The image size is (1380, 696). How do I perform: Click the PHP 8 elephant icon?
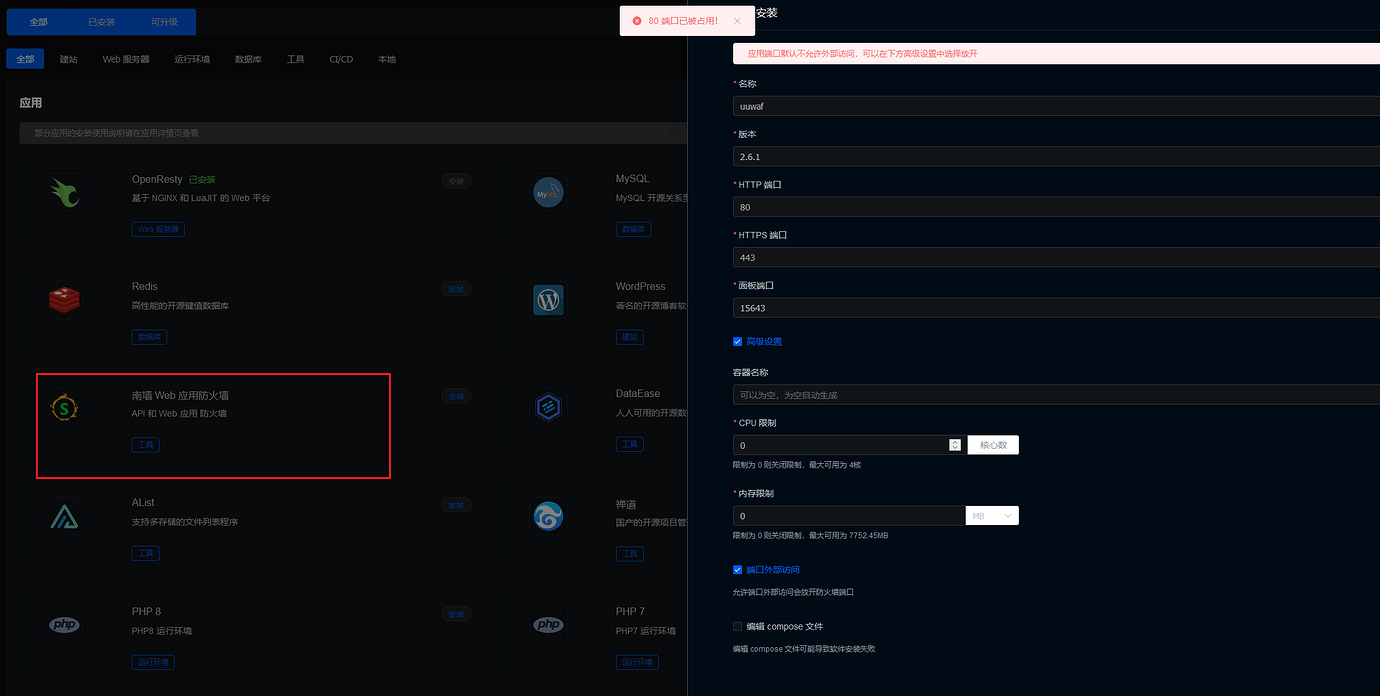coord(64,624)
